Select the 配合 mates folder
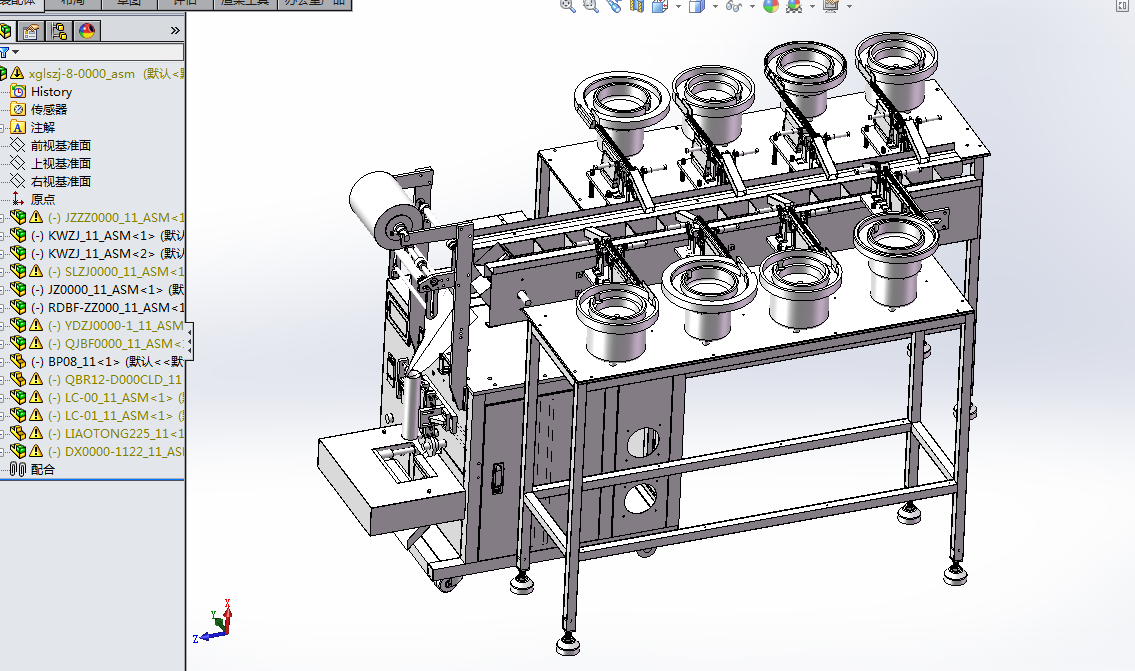 (43, 470)
